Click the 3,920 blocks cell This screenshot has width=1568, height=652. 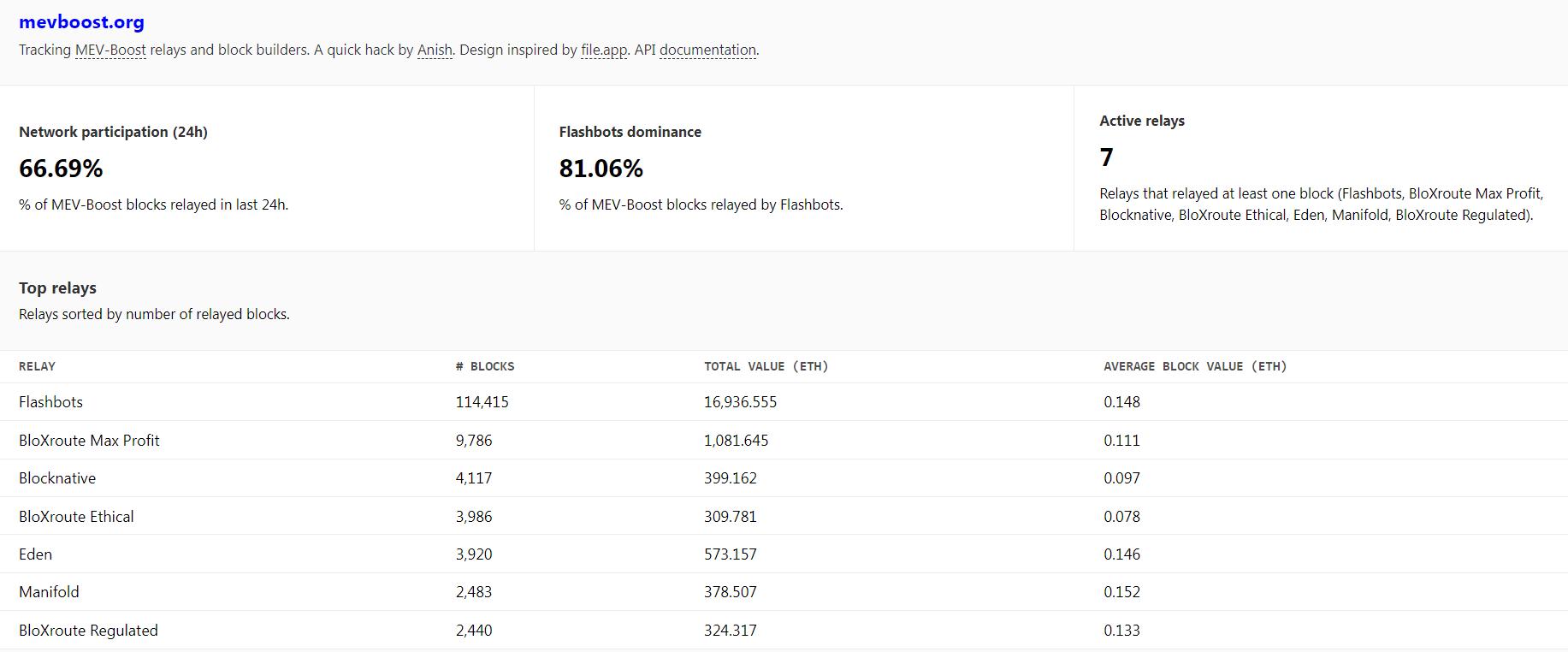(x=474, y=554)
